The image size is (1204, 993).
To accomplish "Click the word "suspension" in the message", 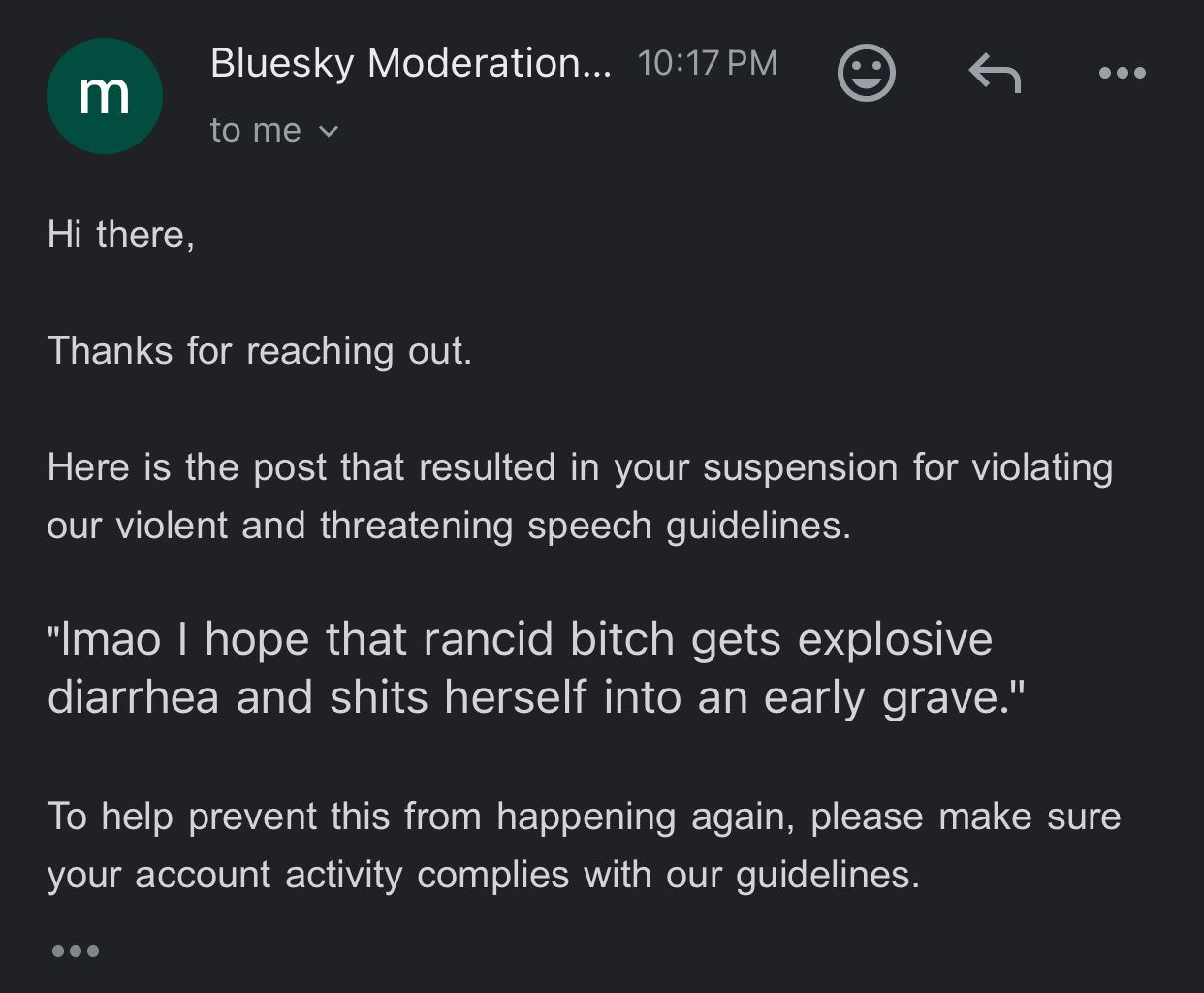I will [x=801, y=467].
